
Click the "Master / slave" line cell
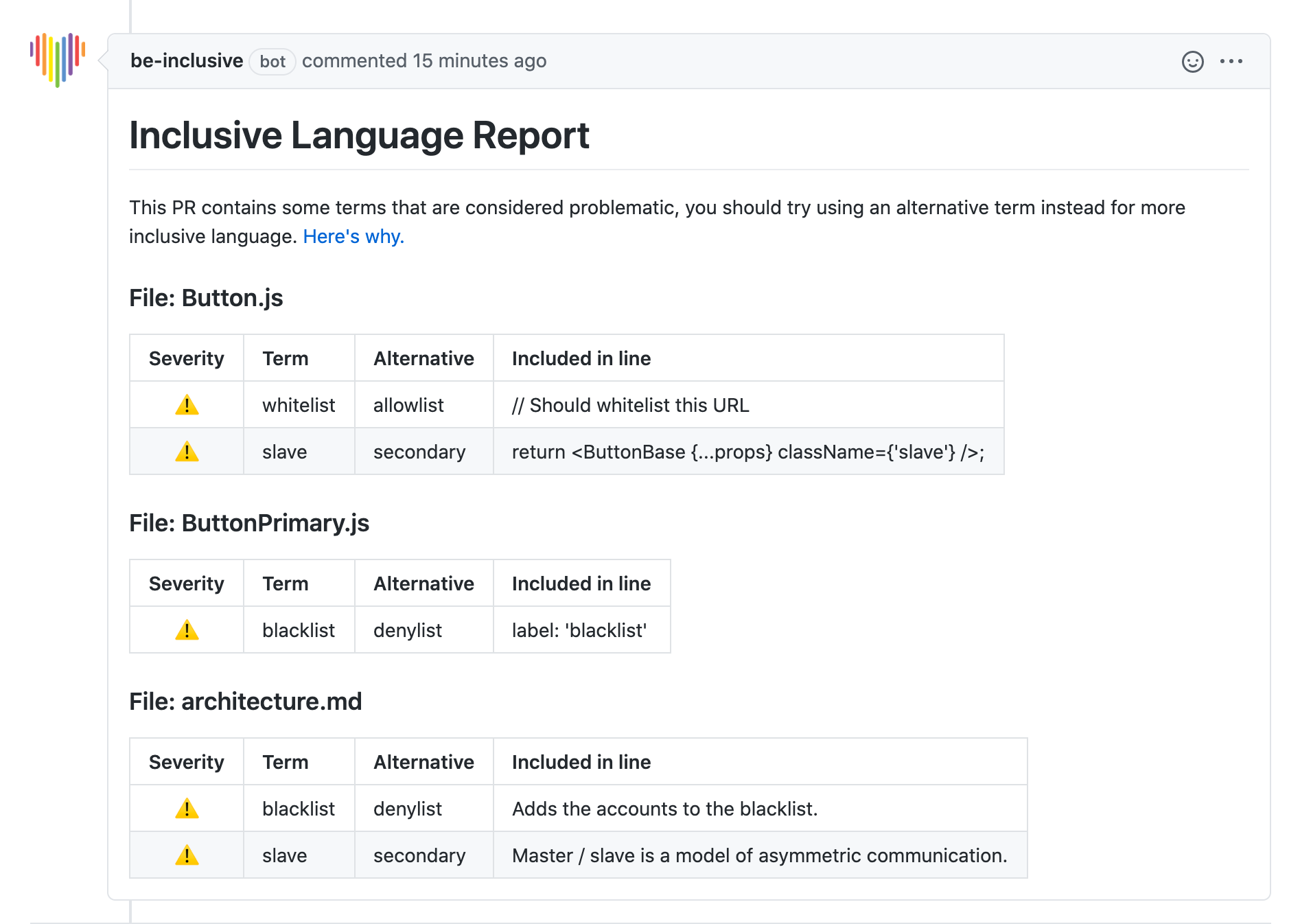tap(761, 855)
